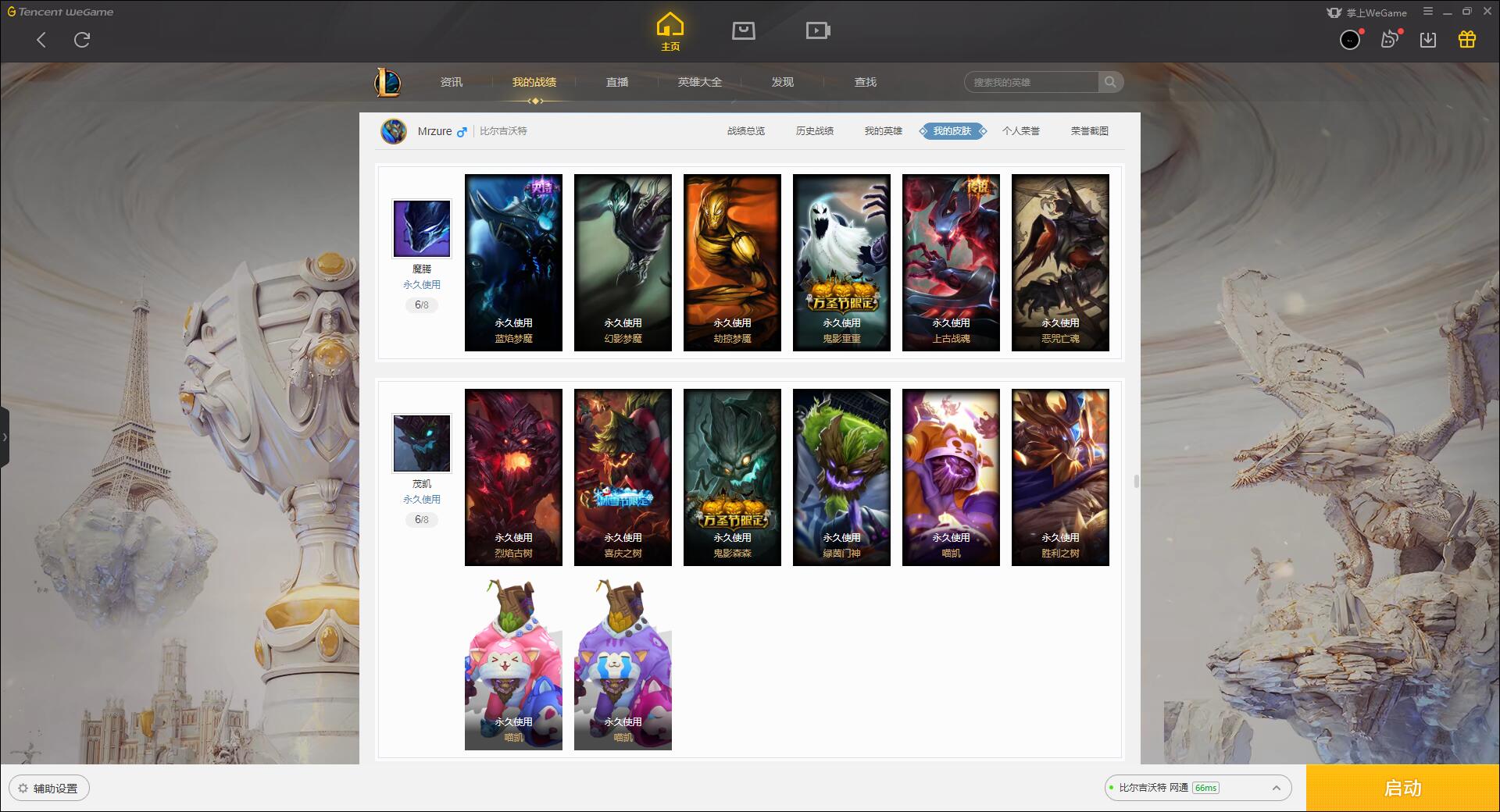Switch to the 查找 tab
Image resolution: width=1500 pixels, height=812 pixels.
[866, 82]
